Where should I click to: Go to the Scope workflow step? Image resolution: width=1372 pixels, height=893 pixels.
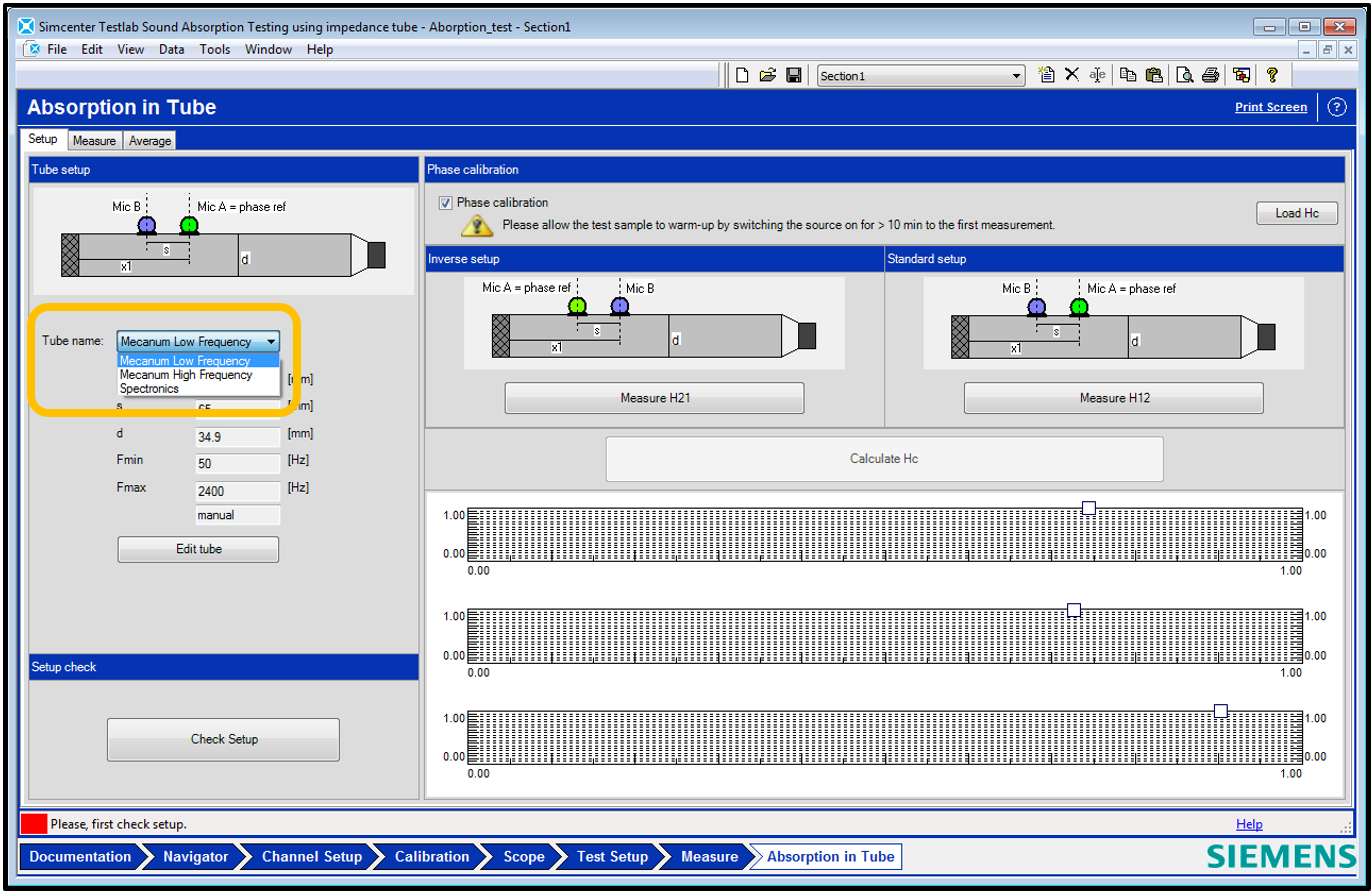click(524, 856)
